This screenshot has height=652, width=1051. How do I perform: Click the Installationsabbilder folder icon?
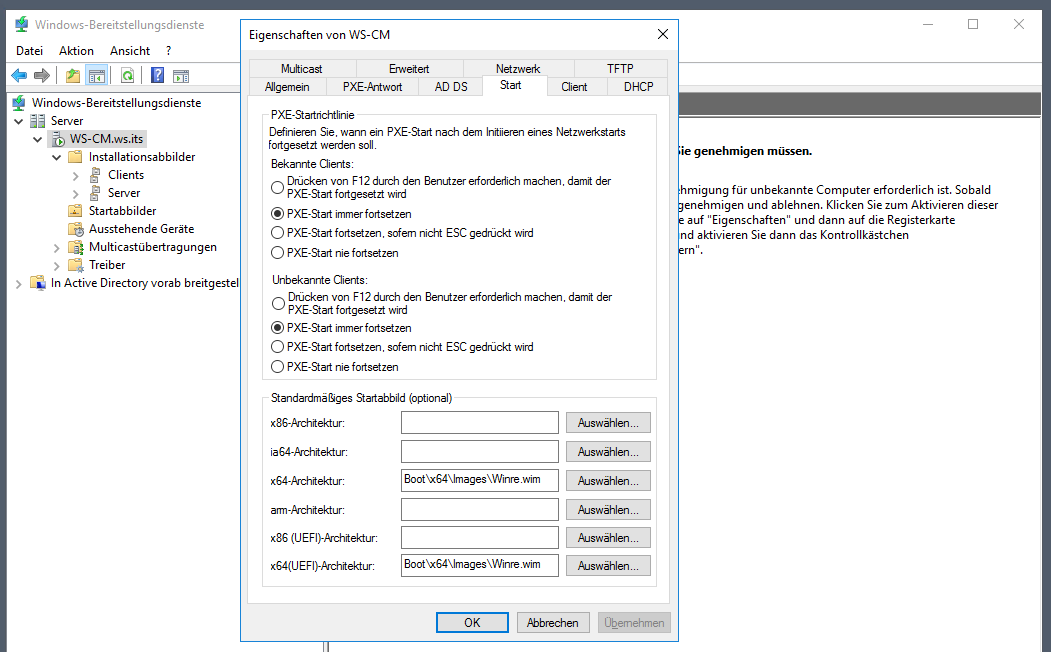tap(75, 157)
